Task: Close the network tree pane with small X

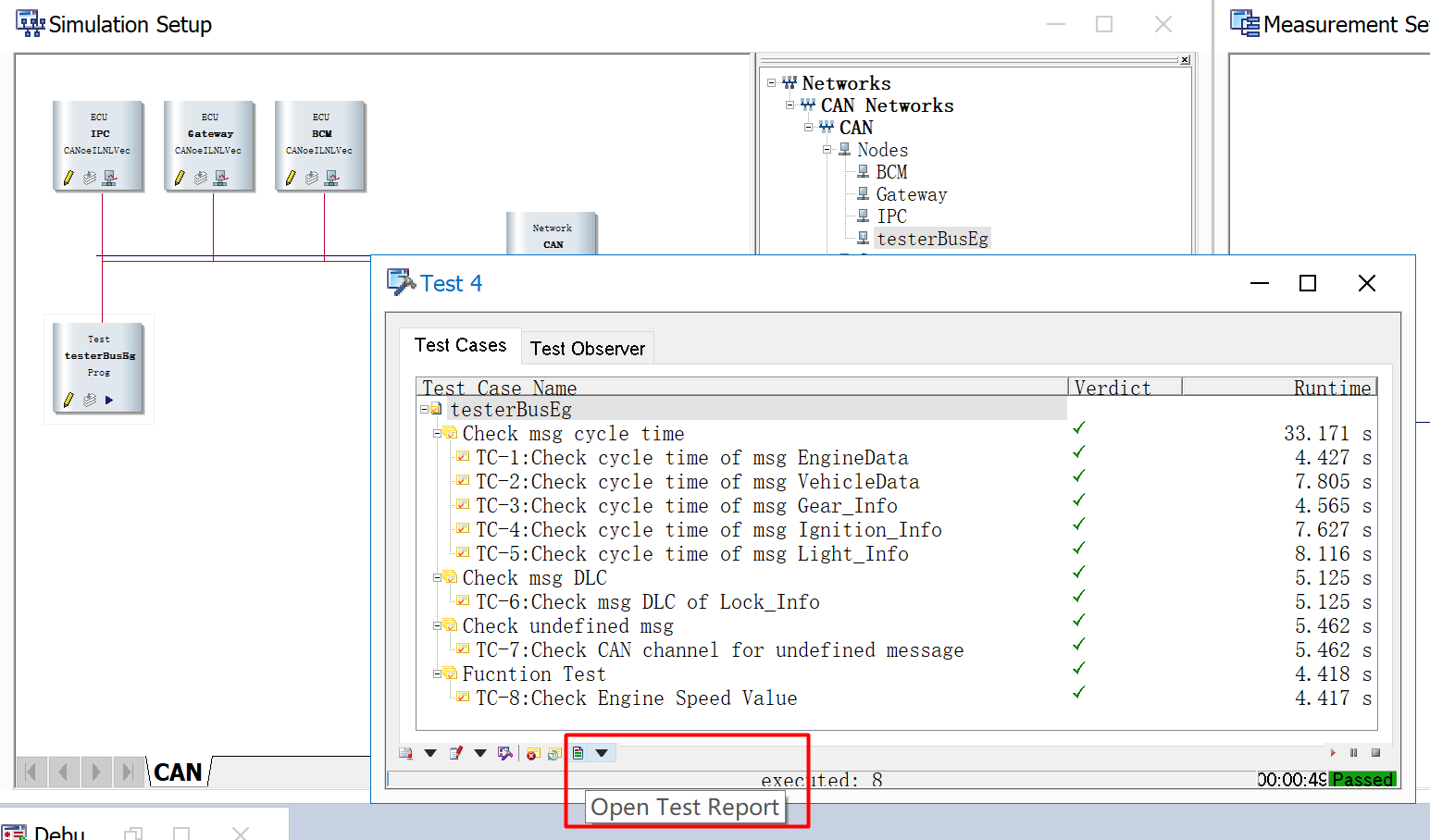Action: tap(1185, 60)
